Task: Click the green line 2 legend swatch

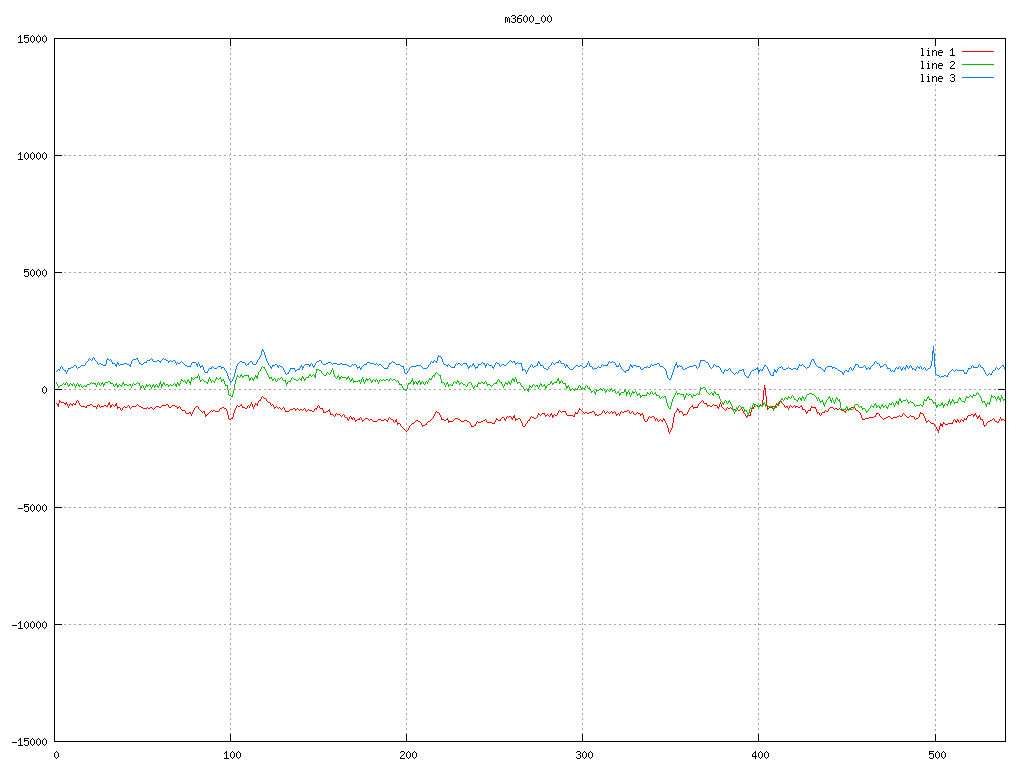Action: 978,65
